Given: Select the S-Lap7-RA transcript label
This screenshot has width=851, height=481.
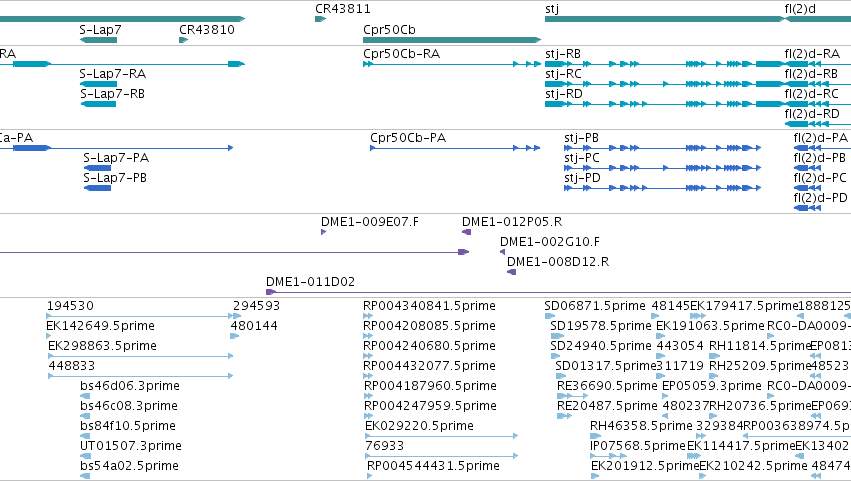Looking at the screenshot, I should 112,73.
